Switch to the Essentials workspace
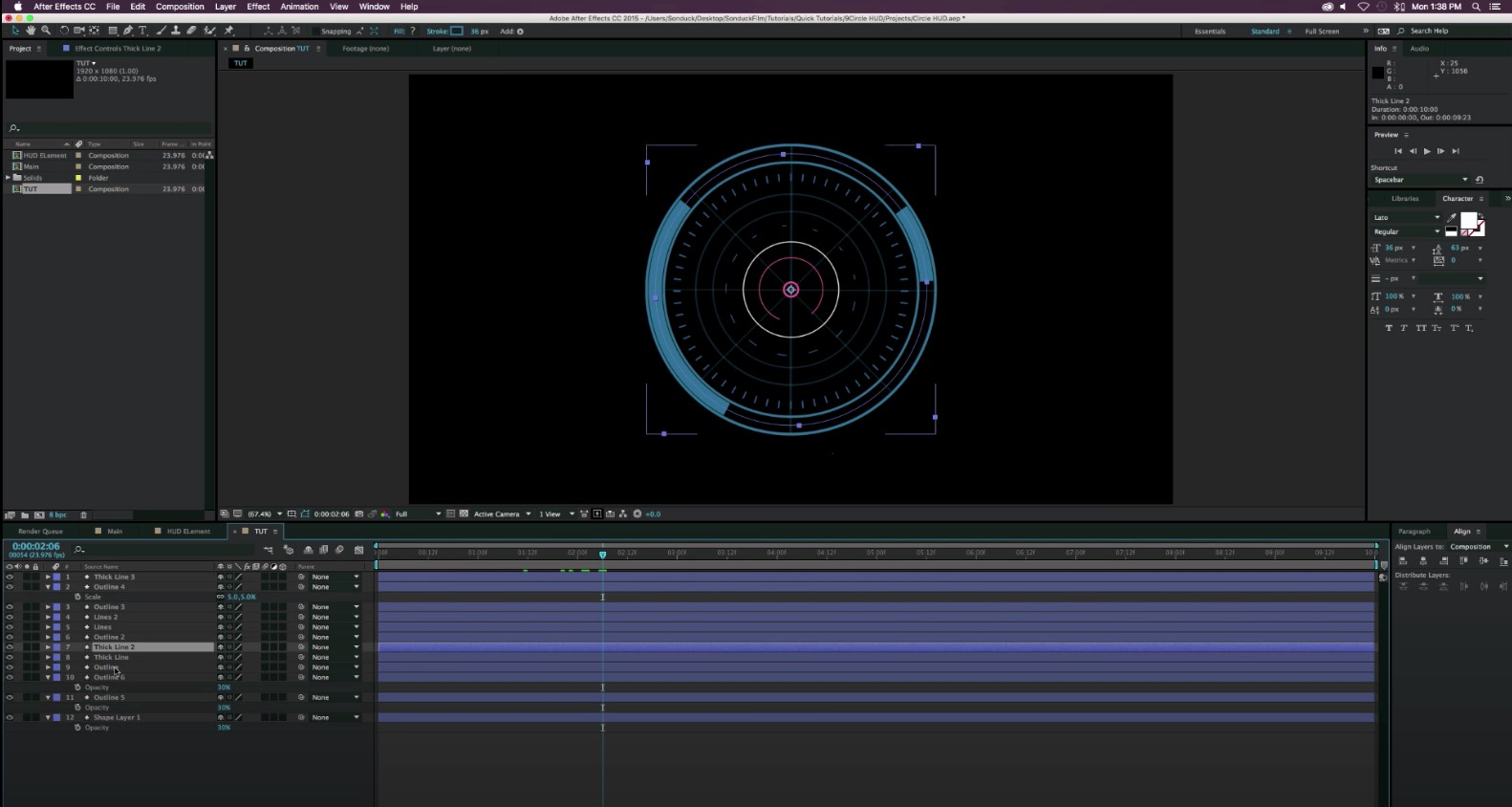Image resolution: width=1512 pixels, height=807 pixels. click(x=1209, y=32)
